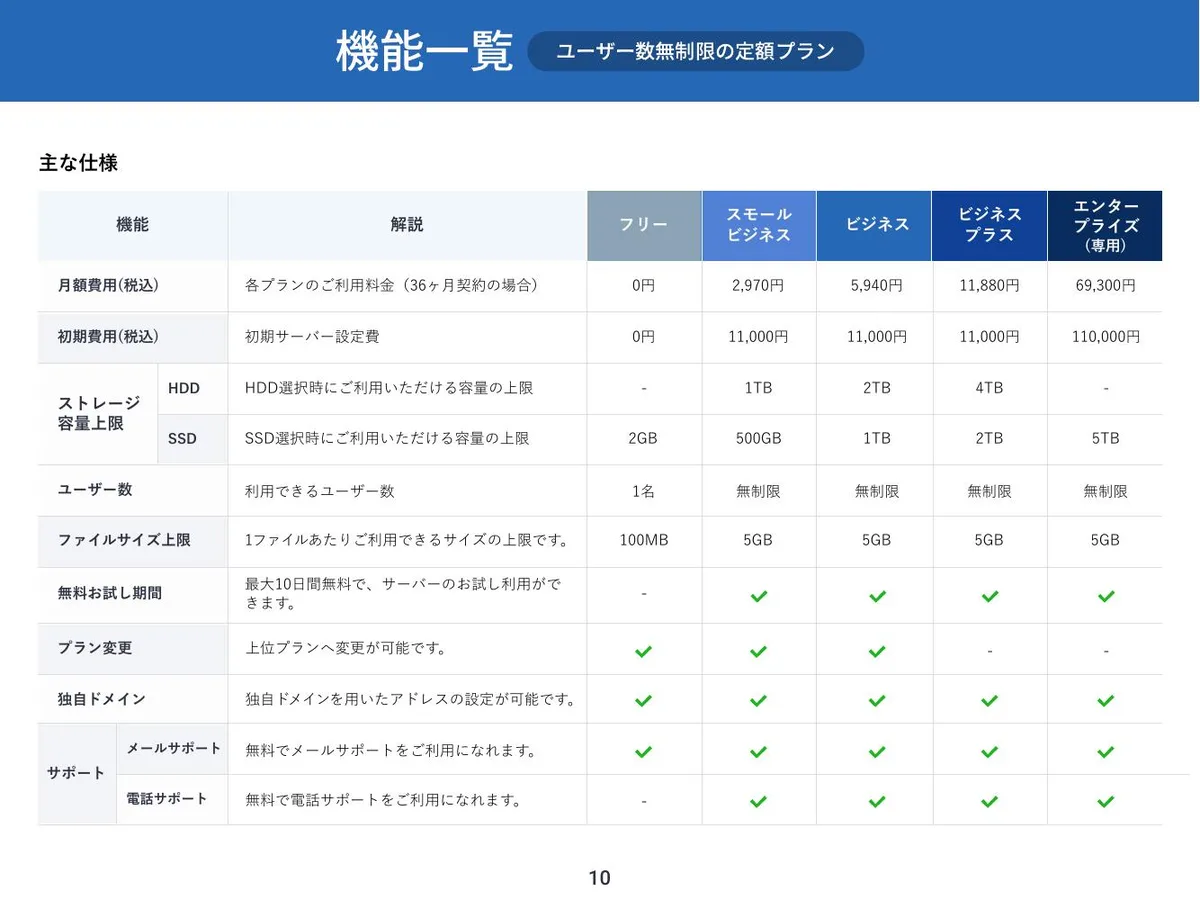The height and width of the screenshot is (900, 1200).
Task: Click the スモールビジネス checkmark in 無料お試し期間 row
Action: coord(759,596)
